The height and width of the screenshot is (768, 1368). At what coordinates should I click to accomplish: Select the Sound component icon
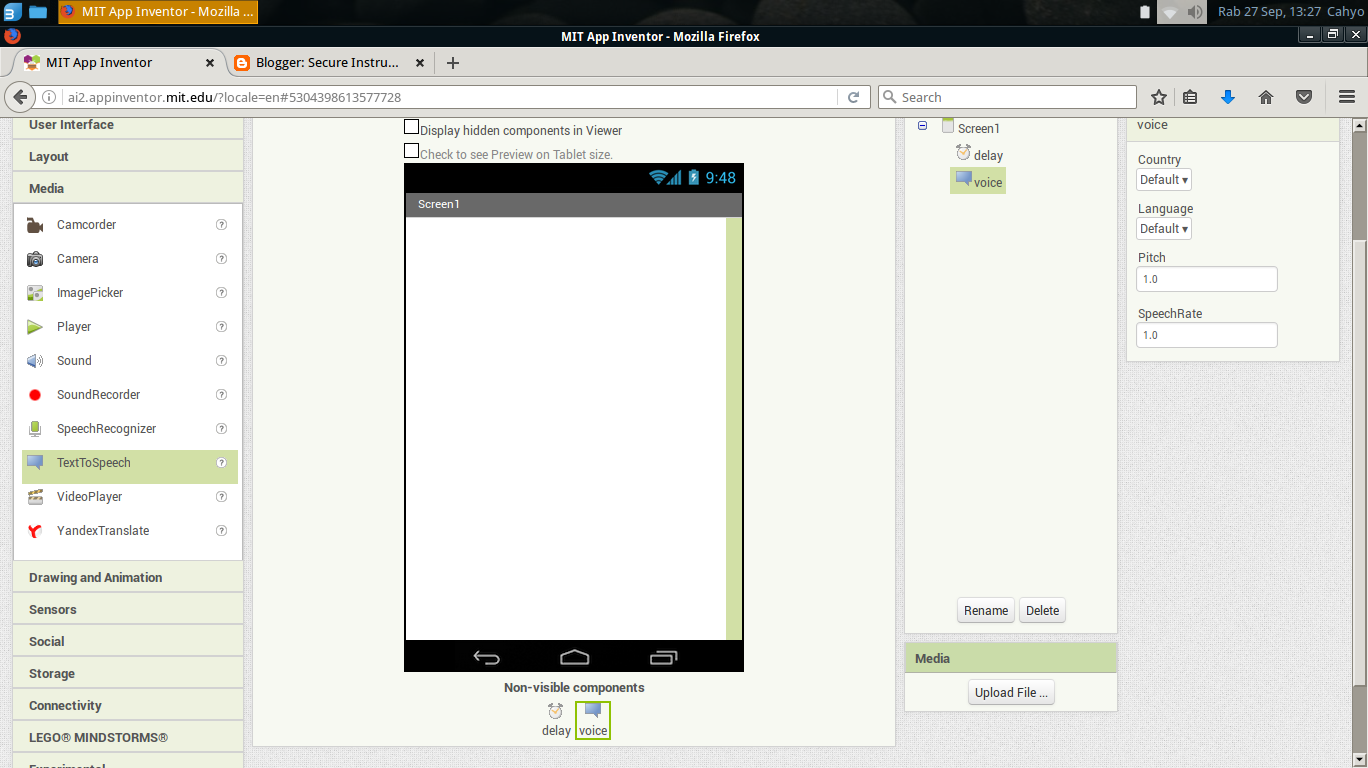pyautogui.click(x=33, y=360)
